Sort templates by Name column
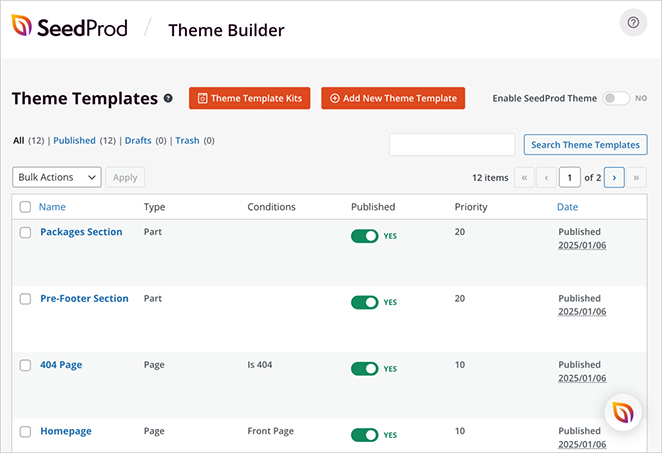The height and width of the screenshot is (453, 662). click(x=52, y=207)
